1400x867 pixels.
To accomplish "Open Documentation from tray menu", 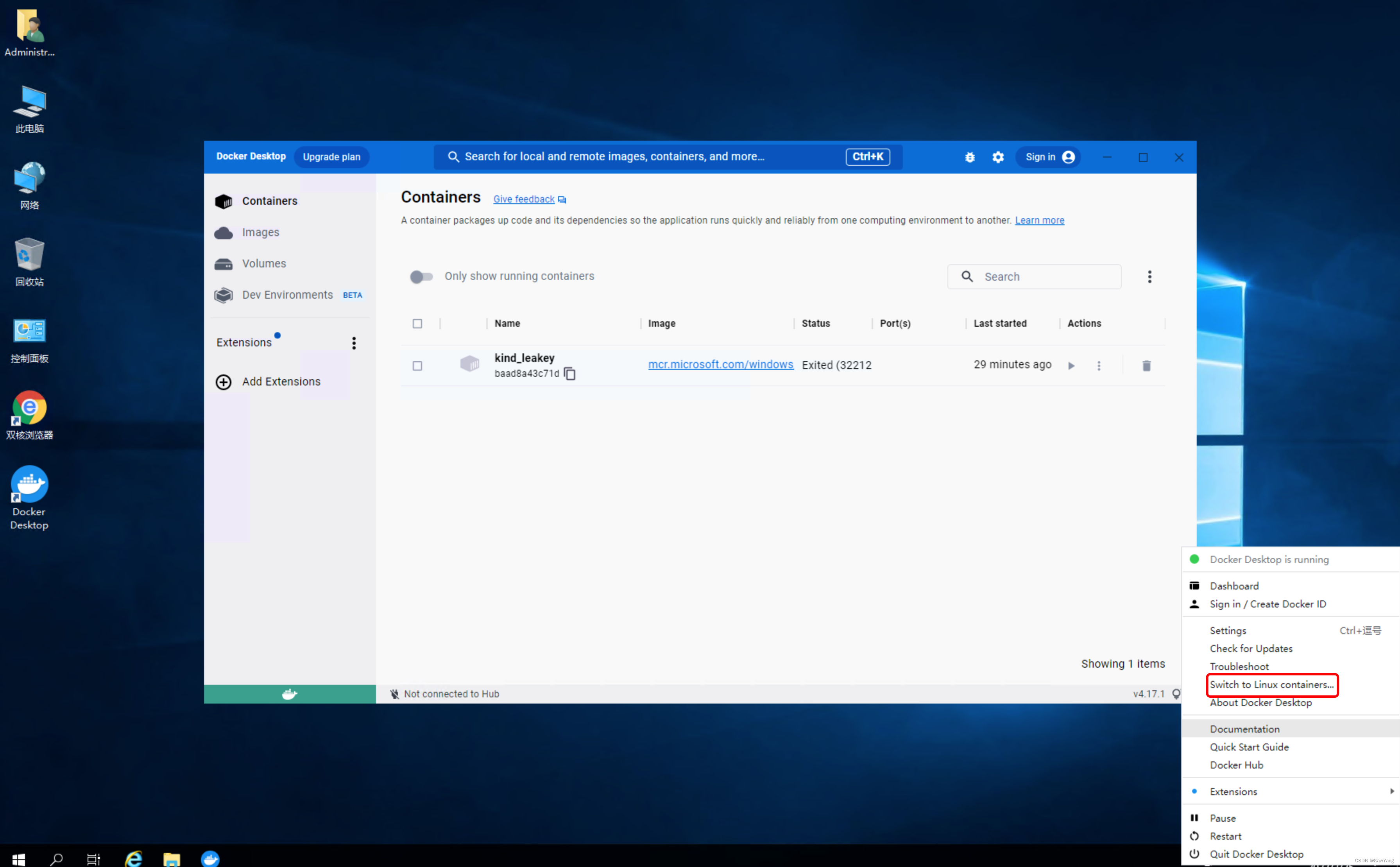I will (1291, 729).
